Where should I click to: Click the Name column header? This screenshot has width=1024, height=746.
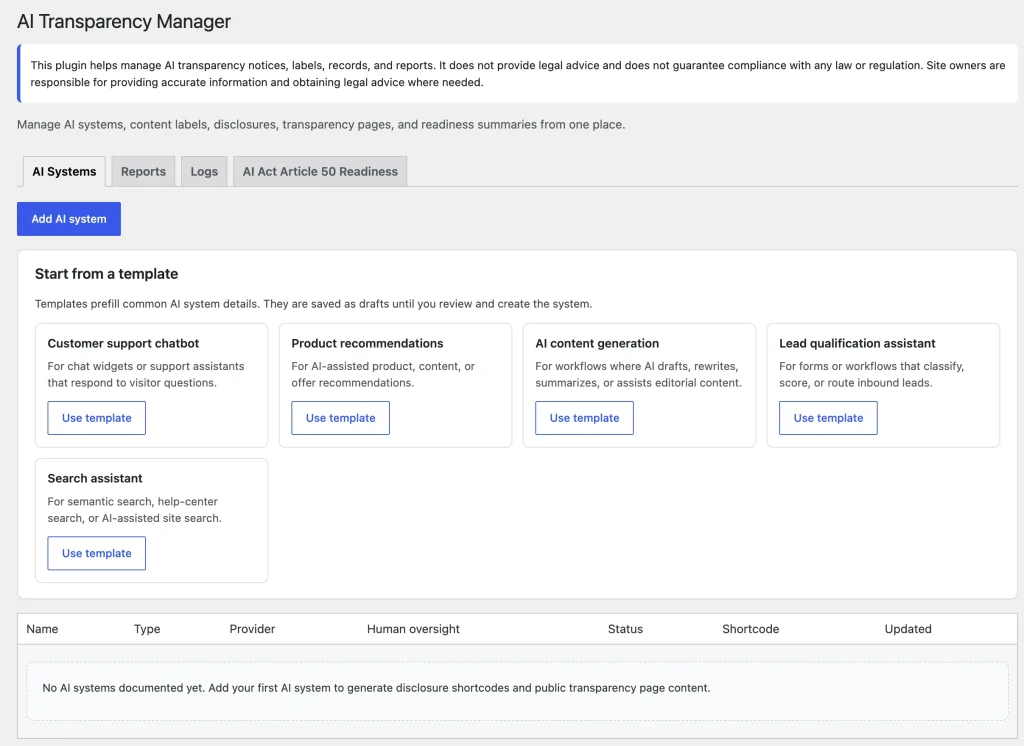(42, 629)
